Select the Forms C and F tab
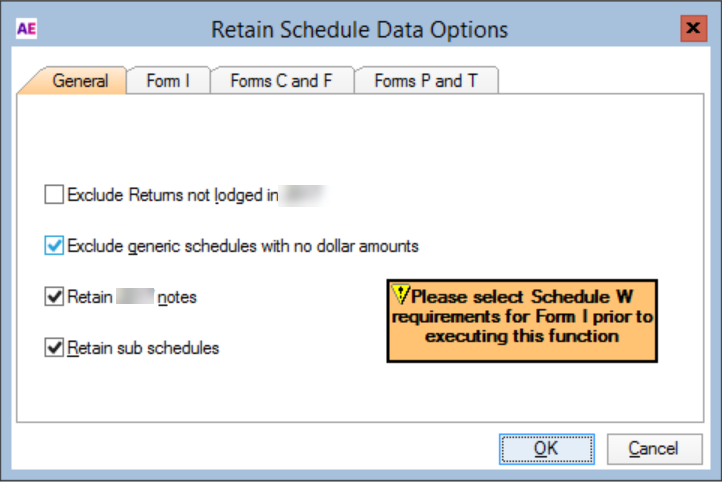722x482 pixels. click(x=281, y=81)
